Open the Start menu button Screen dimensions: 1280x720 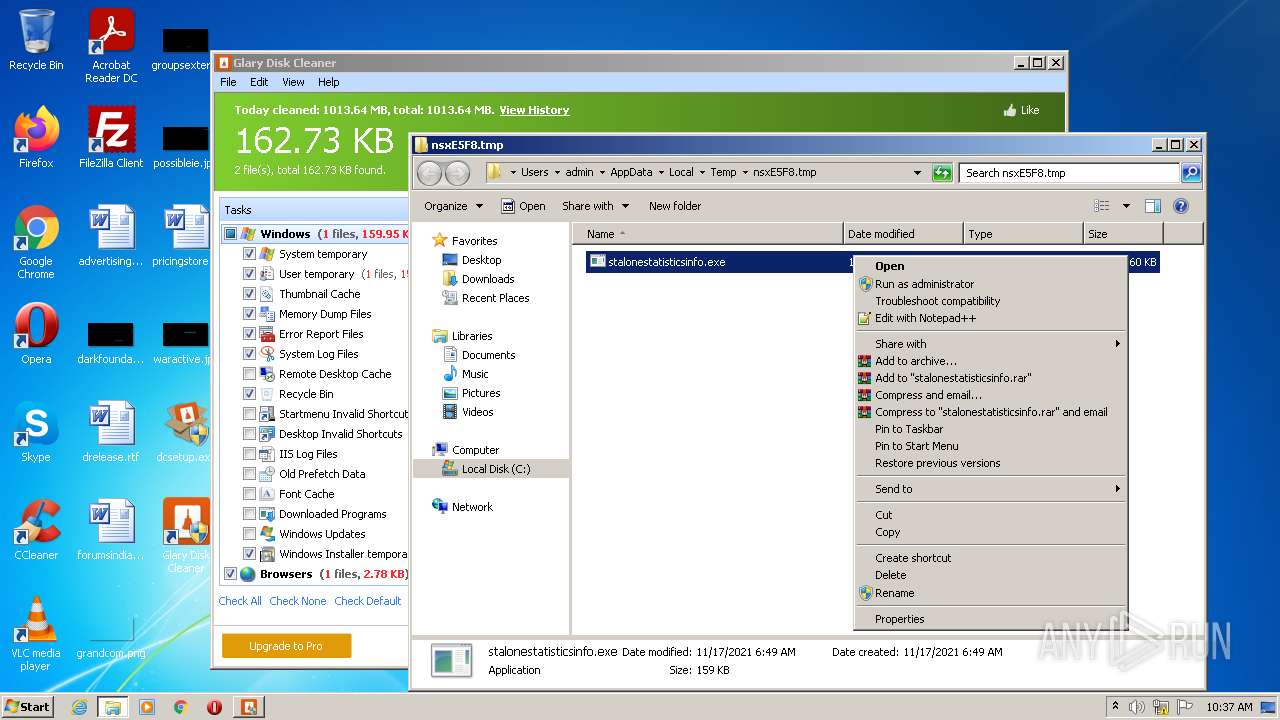tap(27, 707)
